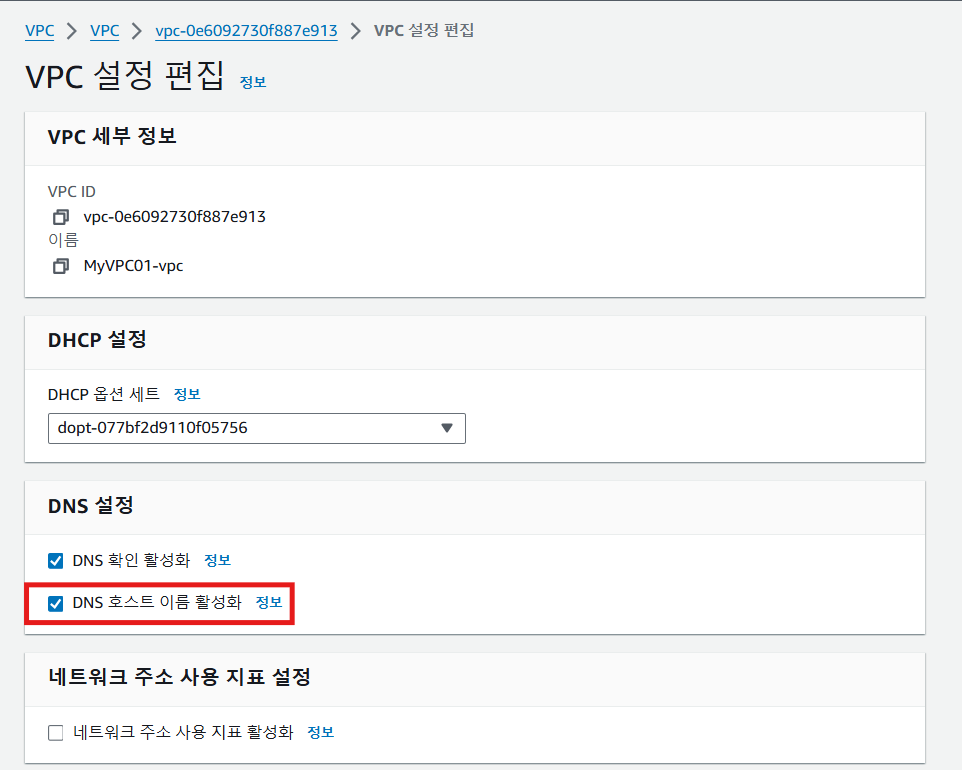The height and width of the screenshot is (770, 962).
Task: Click the VPC ID text vpc-0e6092730f887e913 in details
Action: pyautogui.click(x=174, y=217)
